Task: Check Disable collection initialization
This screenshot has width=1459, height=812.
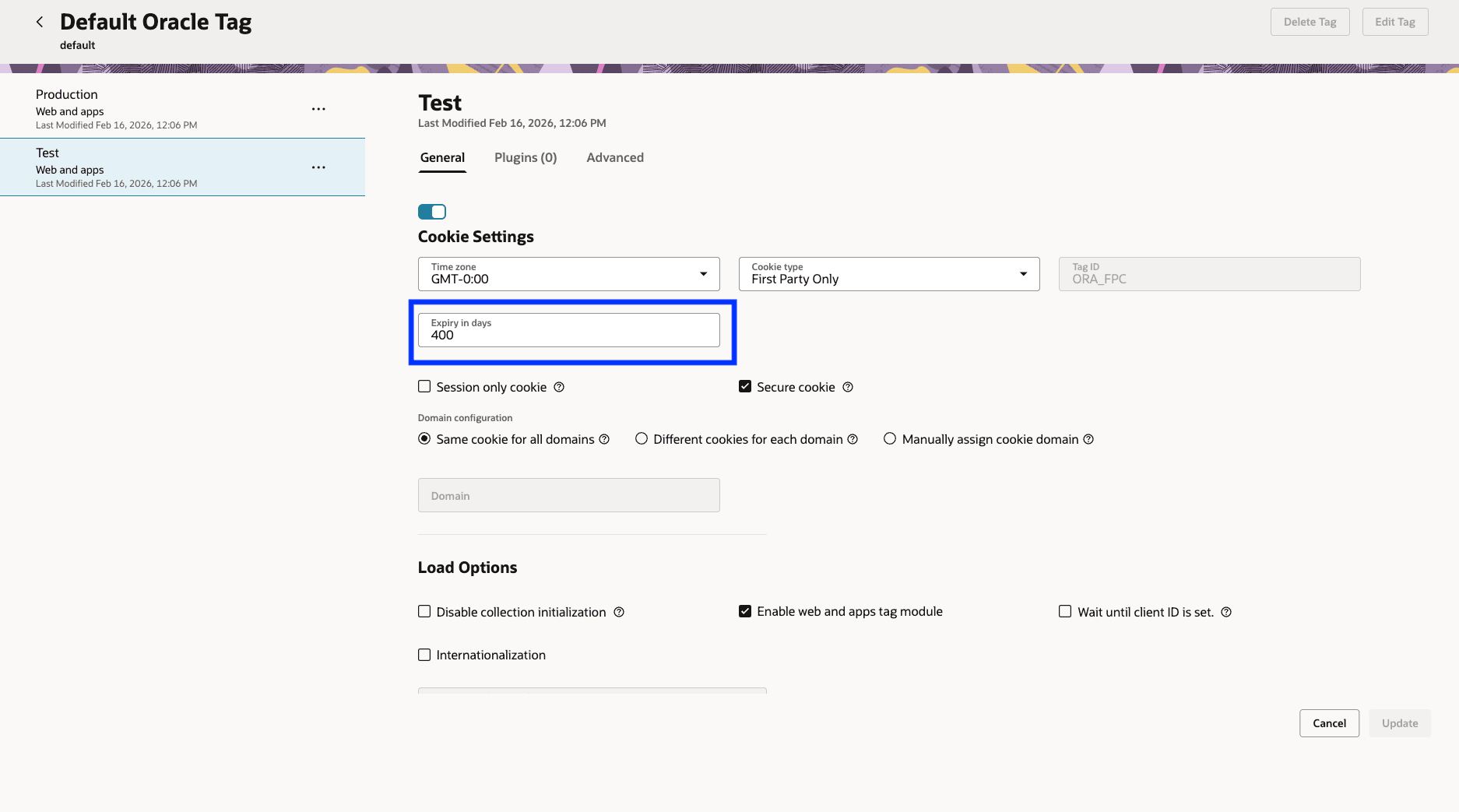Action: [x=424, y=611]
